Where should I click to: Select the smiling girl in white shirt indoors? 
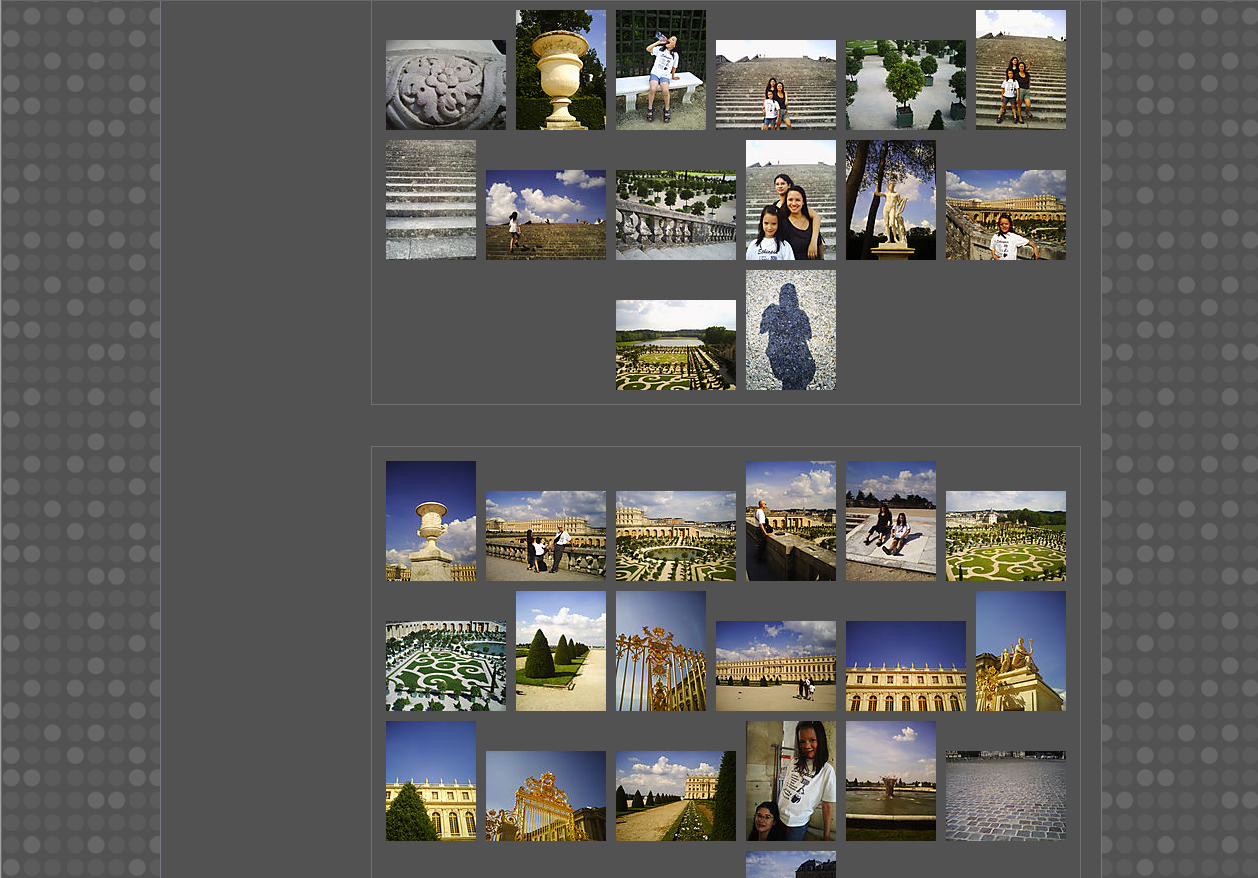(790, 781)
